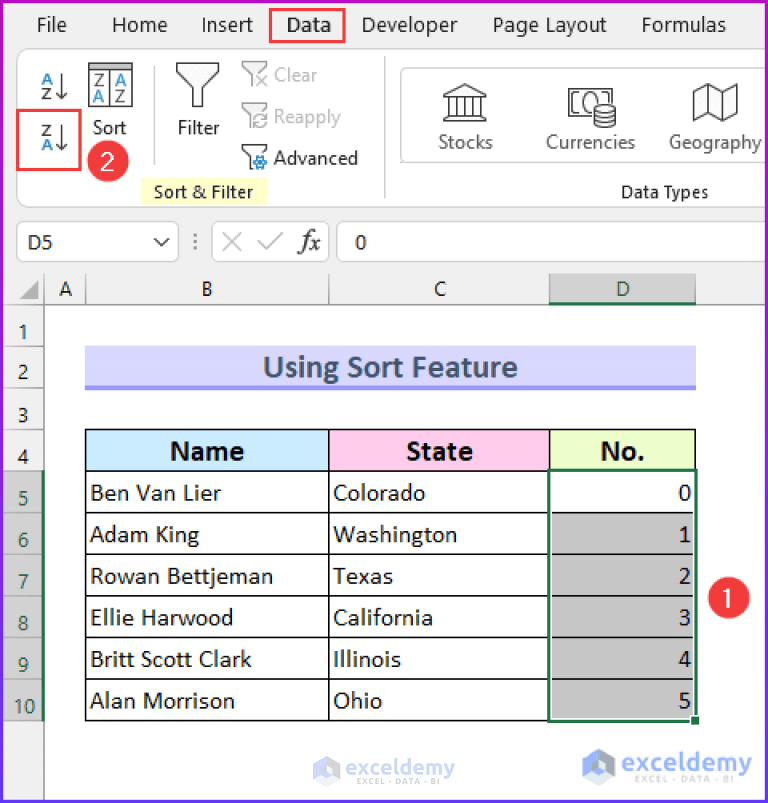Open the File menu
Screen dimensions: 768x803
(x=51, y=25)
